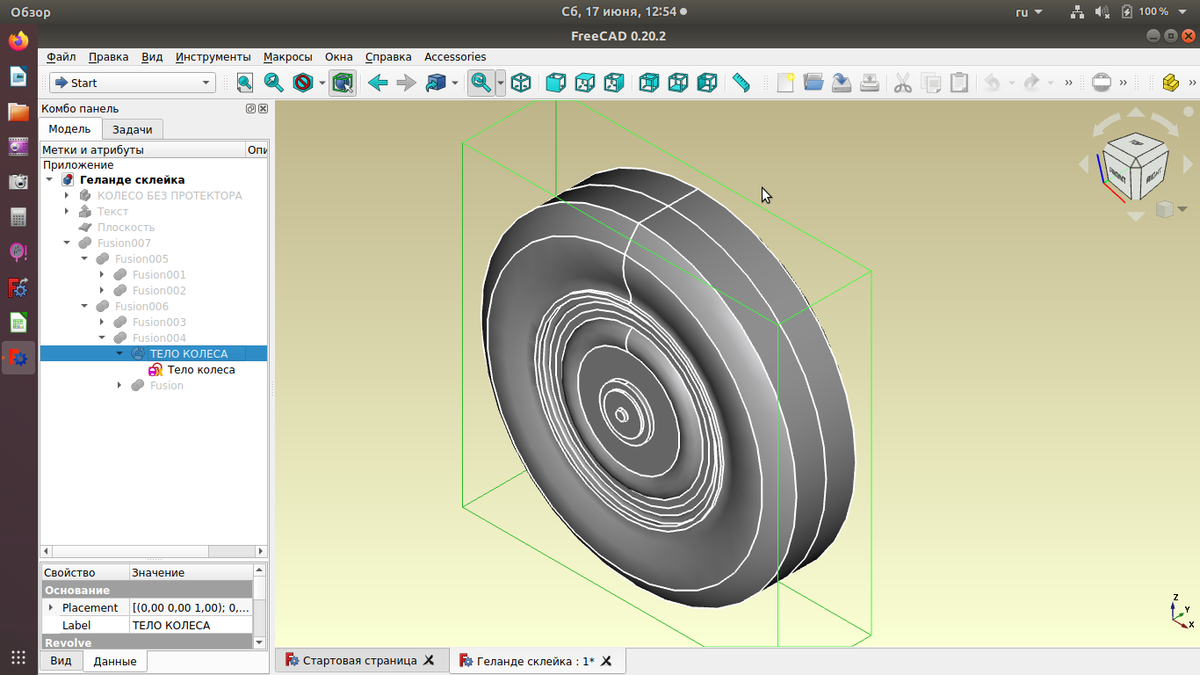The width and height of the screenshot is (1200, 675).
Task: Toggle the bounding box toolbar button
Action: [x=342, y=83]
